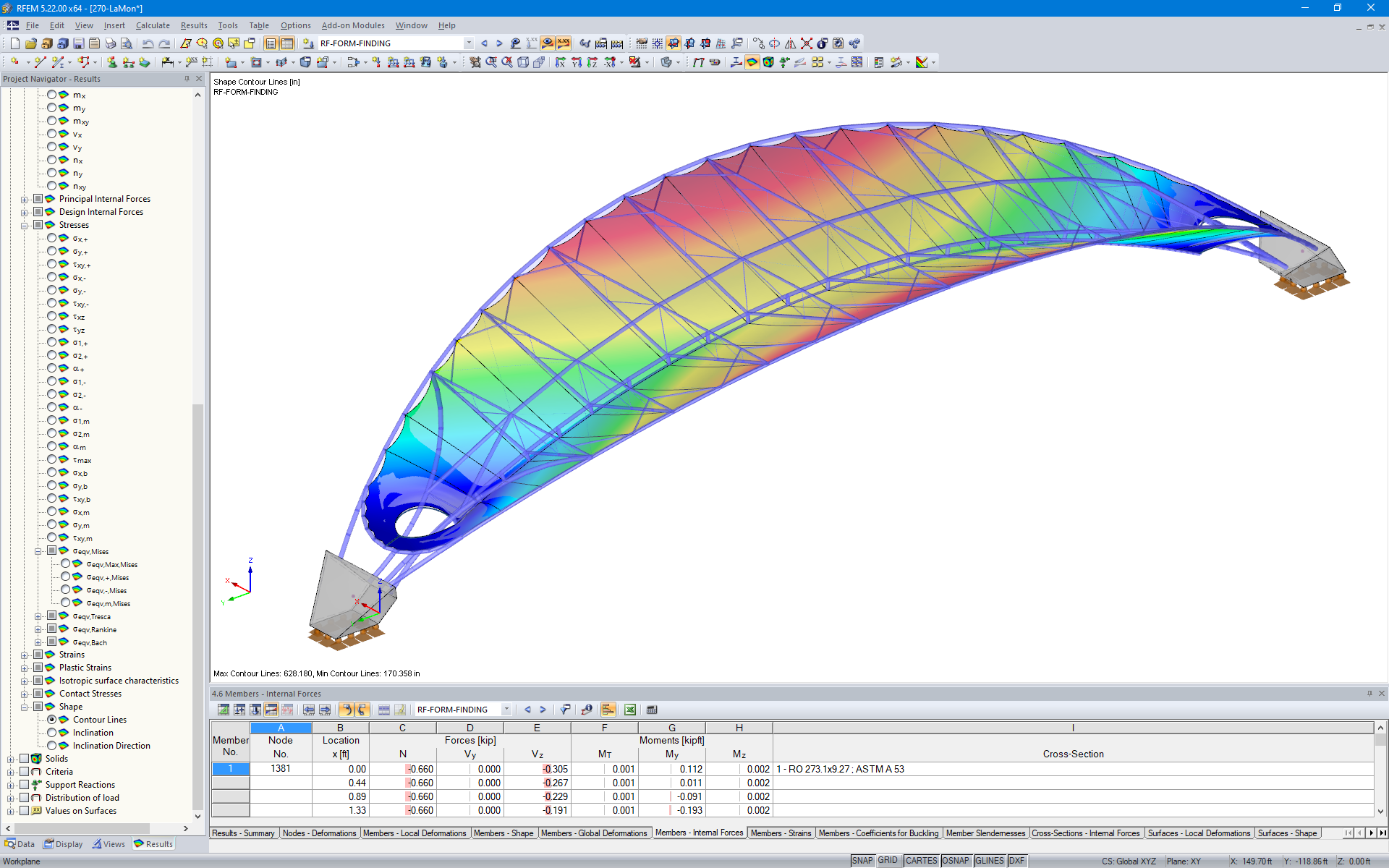Select member number 1 cell in the table
1389x868 pixels.
(x=230, y=769)
